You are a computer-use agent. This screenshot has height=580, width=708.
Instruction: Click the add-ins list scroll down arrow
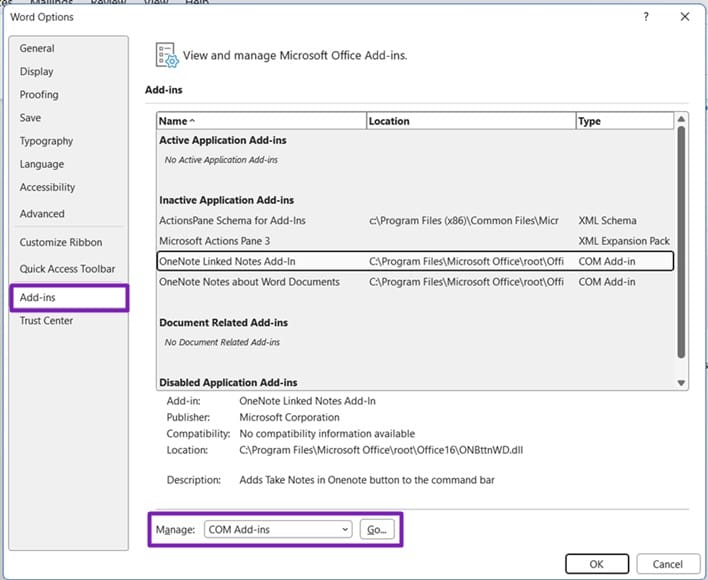pyautogui.click(x=681, y=383)
